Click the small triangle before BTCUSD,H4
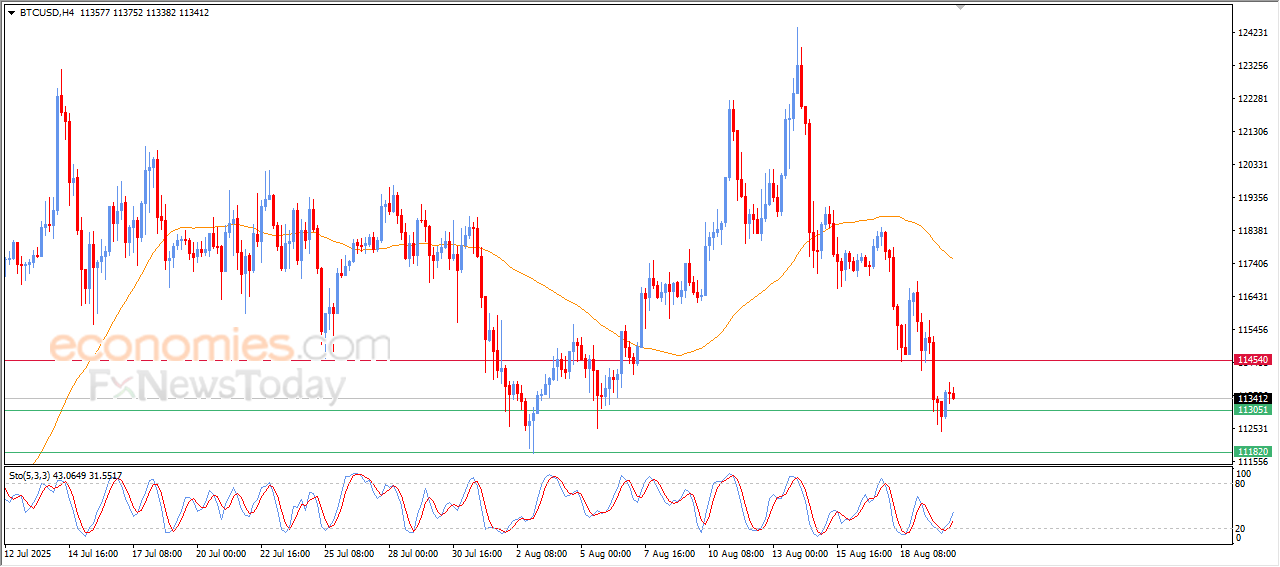Screen dimensions: 1280x567 (x=11, y=13)
